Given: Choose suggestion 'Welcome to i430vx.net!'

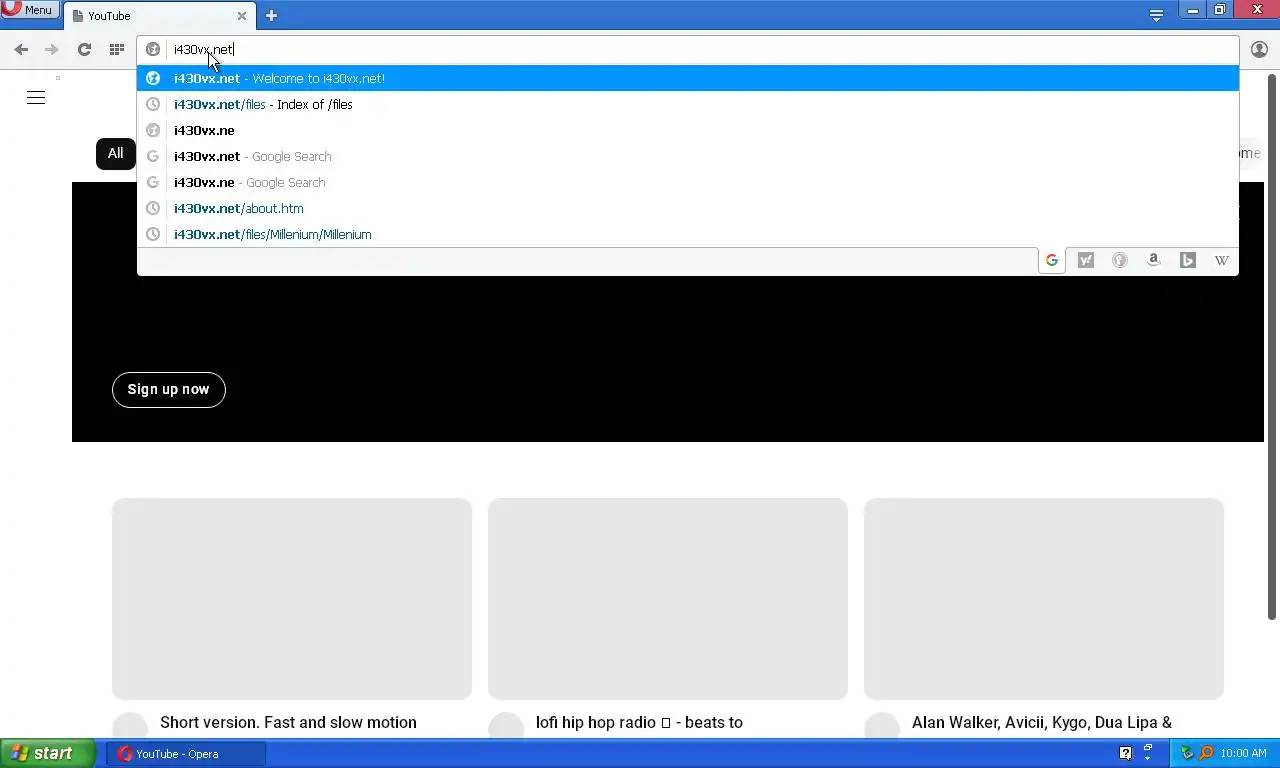Looking at the screenshot, I should (x=687, y=78).
